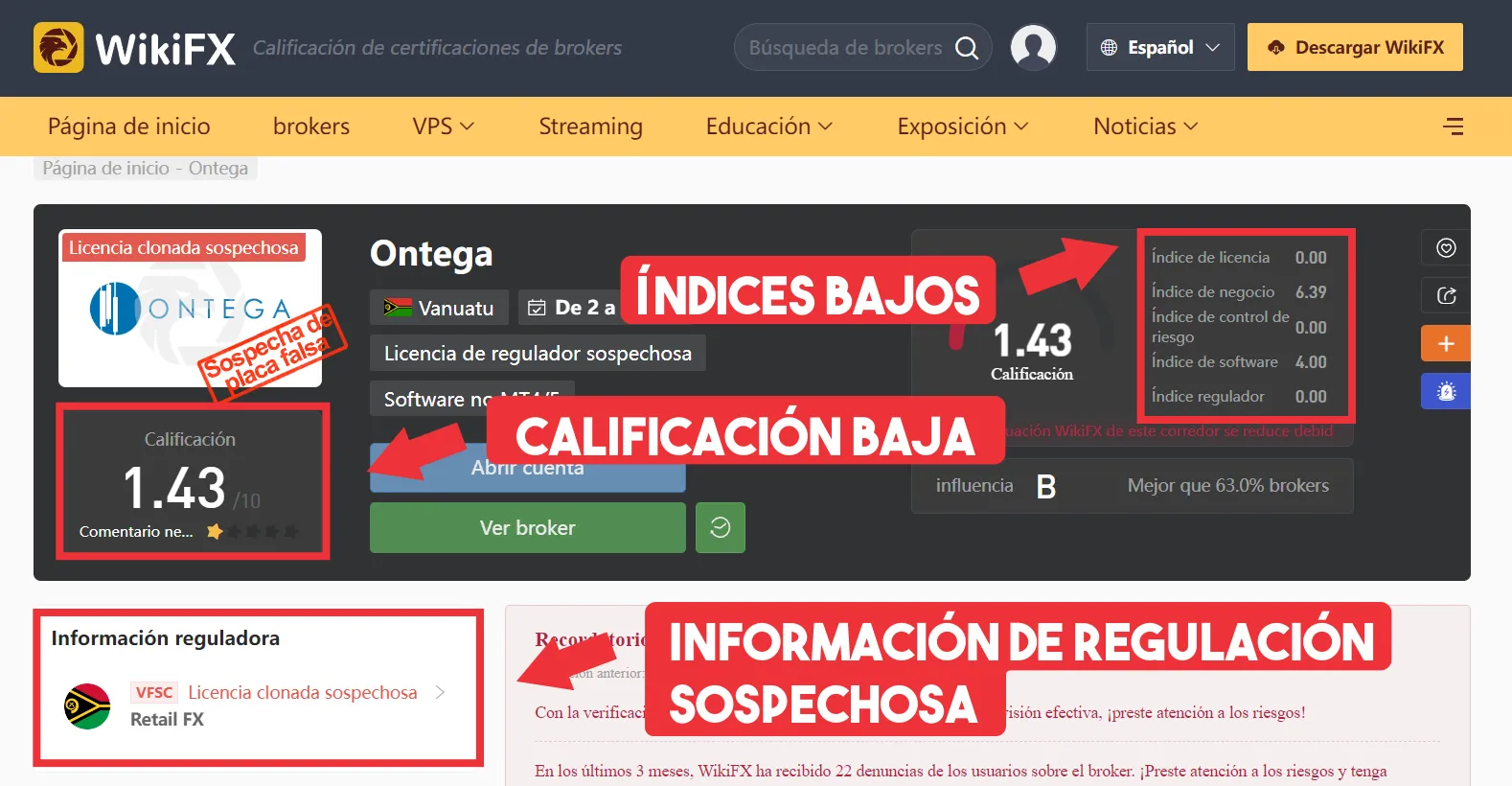1512x786 pixels.
Task: Click the red 'Licencia clonada sospechosa' banner on logo
Action: coord(183,247)
